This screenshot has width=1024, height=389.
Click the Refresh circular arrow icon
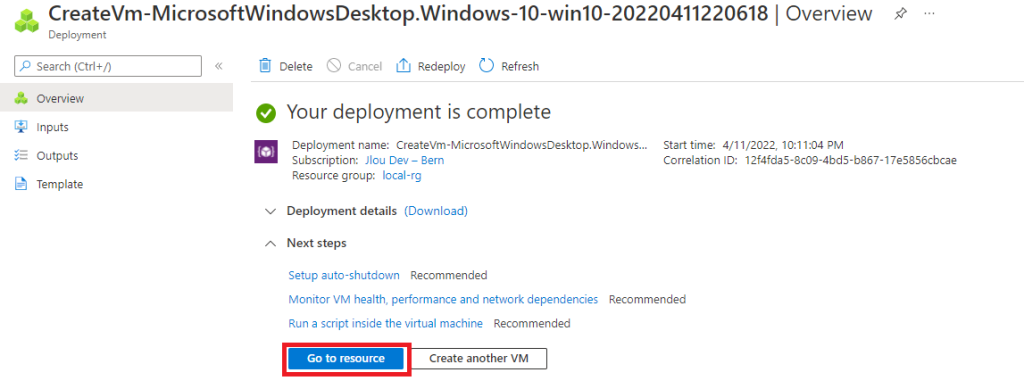(x=487, y=66)
